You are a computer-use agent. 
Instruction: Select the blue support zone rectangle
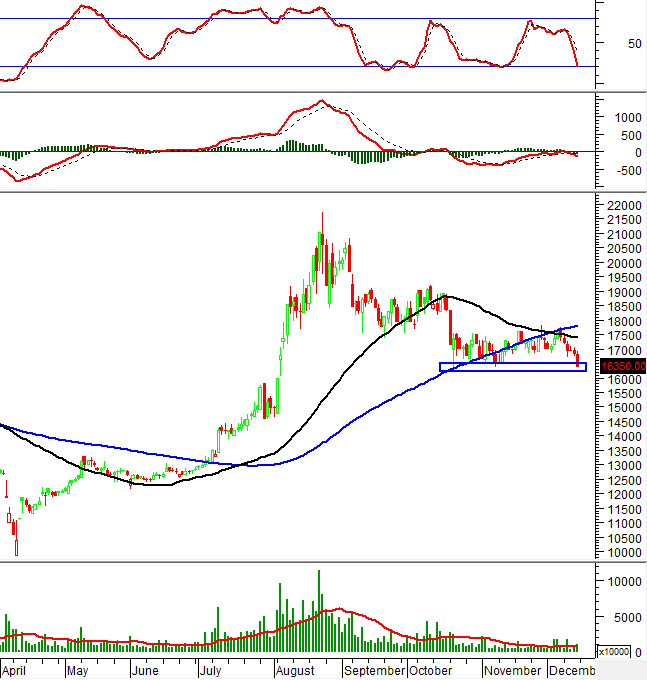510,367
